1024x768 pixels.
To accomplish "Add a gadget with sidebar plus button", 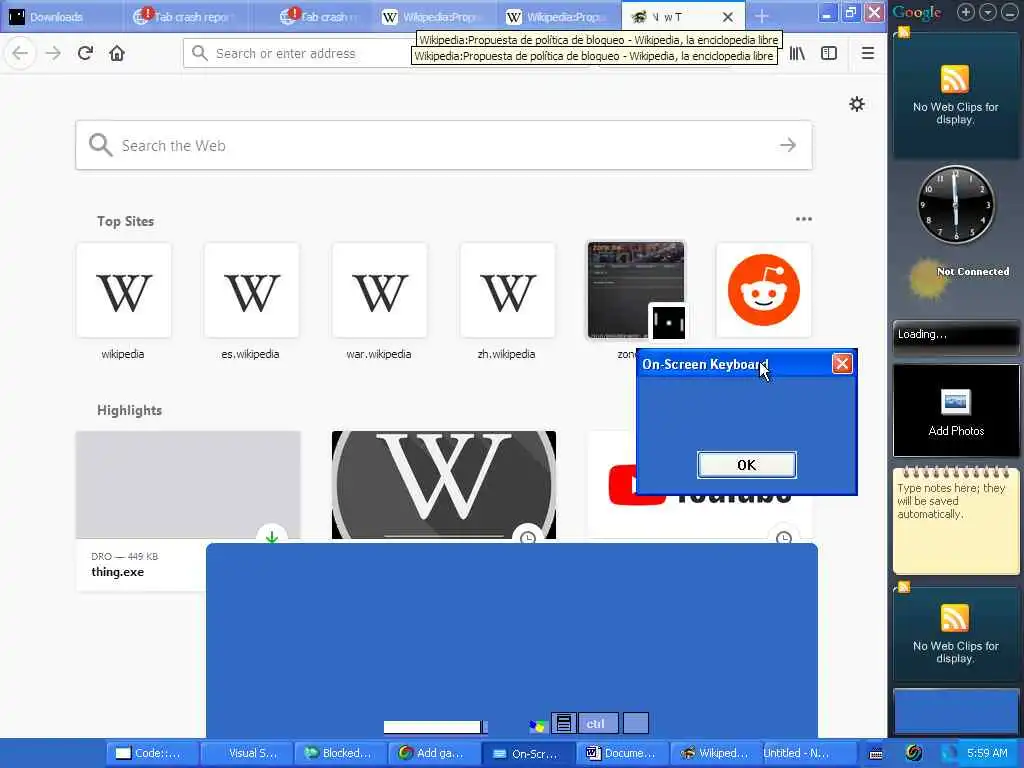I will tap(966, 12).
